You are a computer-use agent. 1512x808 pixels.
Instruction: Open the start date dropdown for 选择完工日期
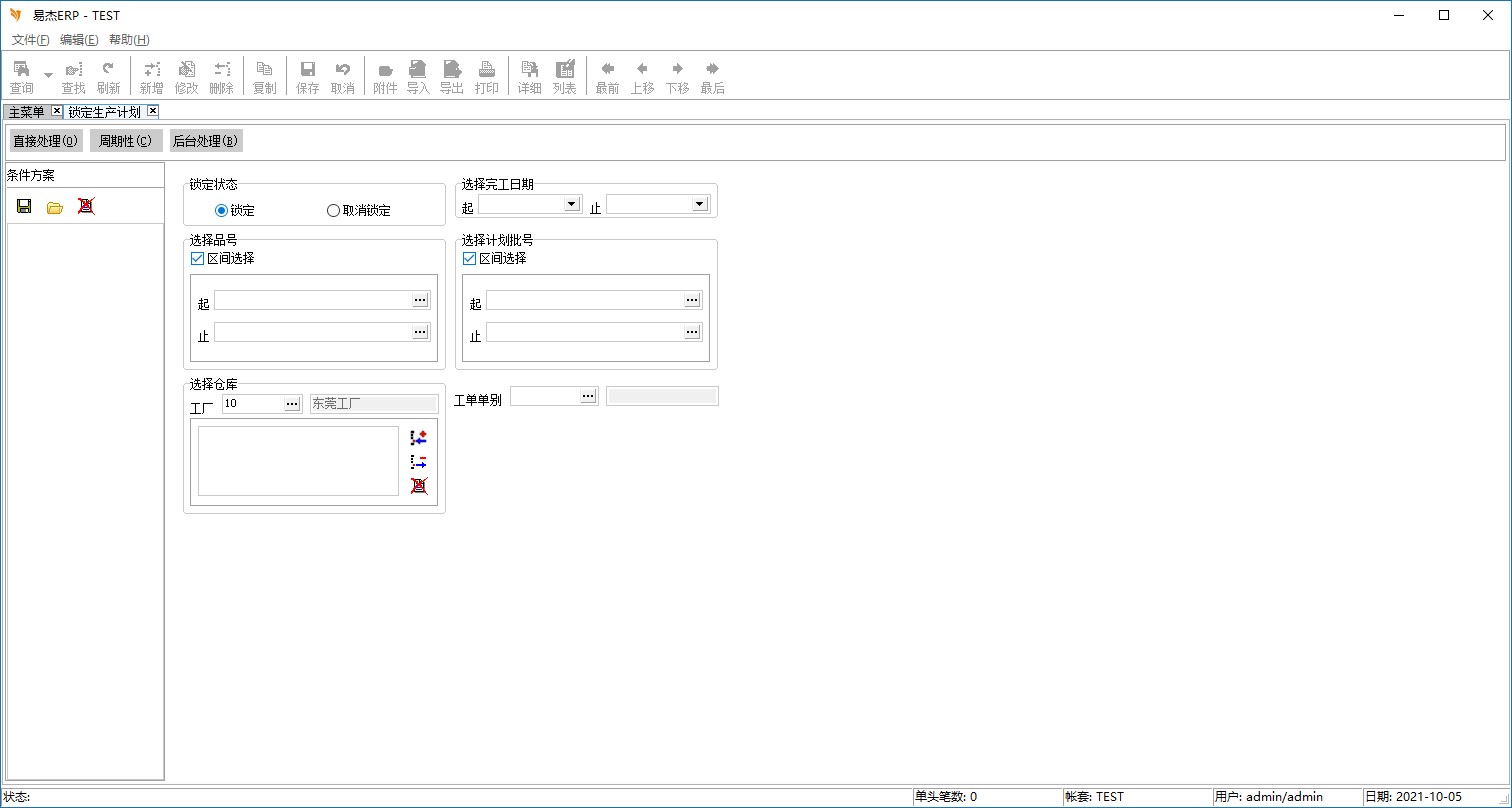coord(571,204)
